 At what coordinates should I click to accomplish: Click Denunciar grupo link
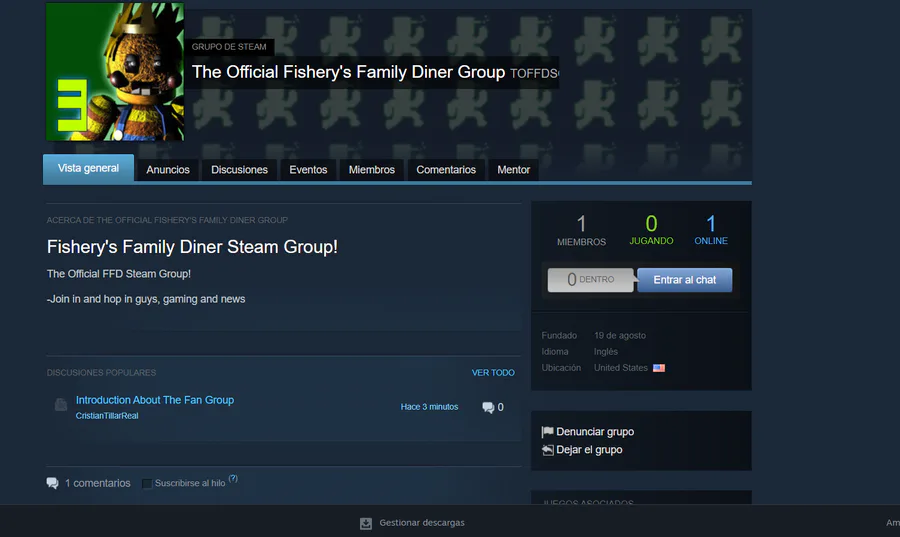(595, 432)
